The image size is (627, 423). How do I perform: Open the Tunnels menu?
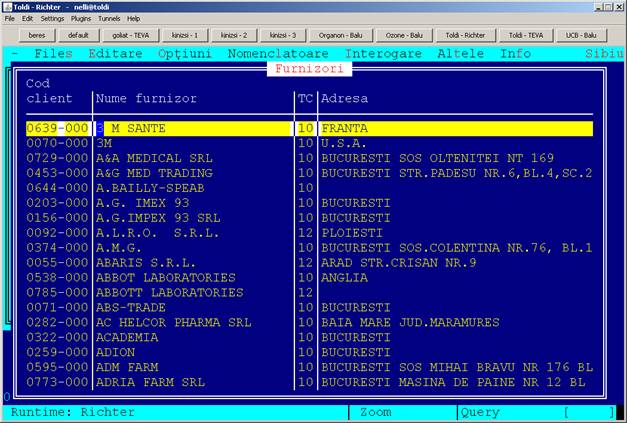pyautogui.click(x=109, y=19)
